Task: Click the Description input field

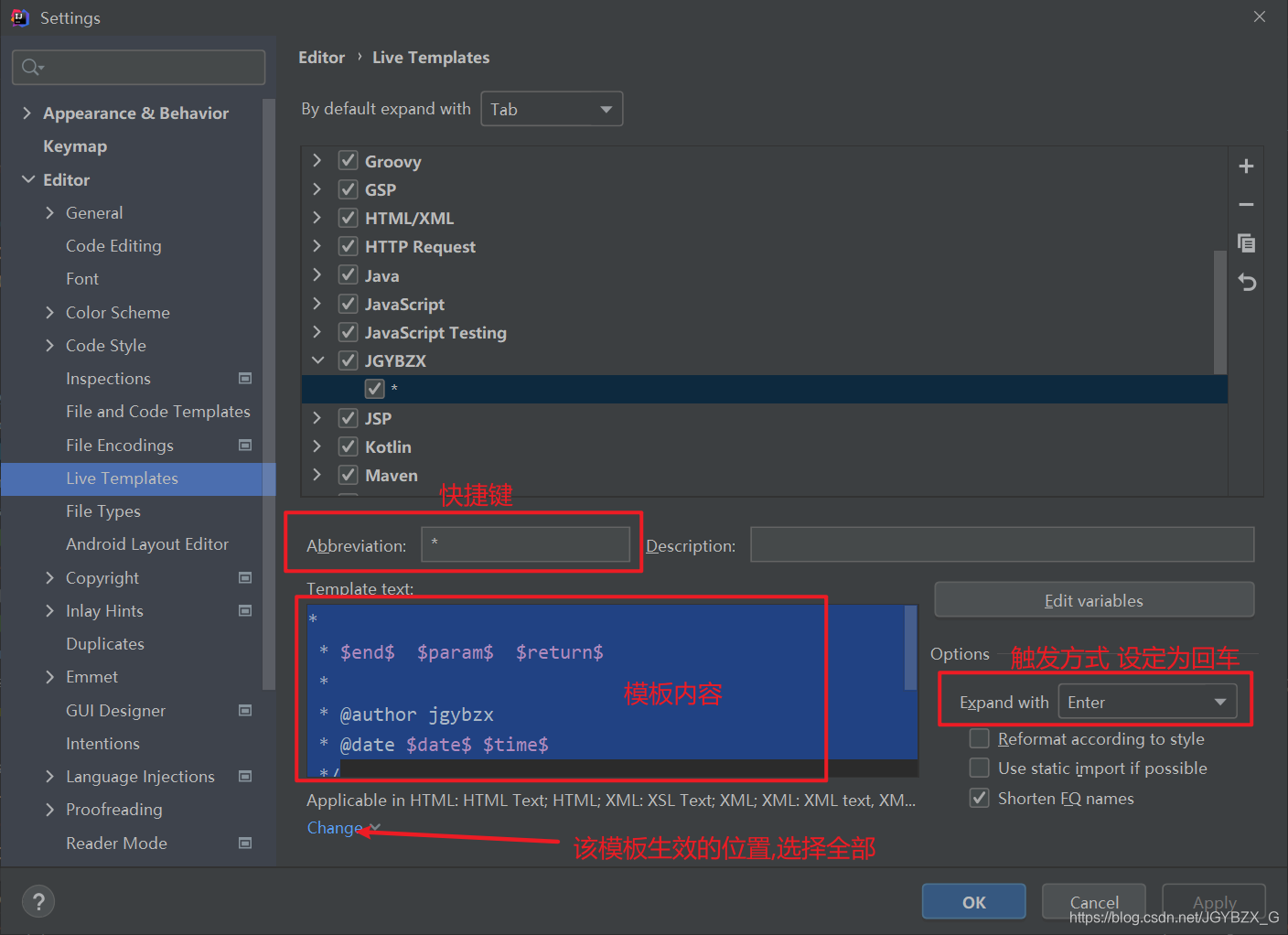Action: (1002, 544)
